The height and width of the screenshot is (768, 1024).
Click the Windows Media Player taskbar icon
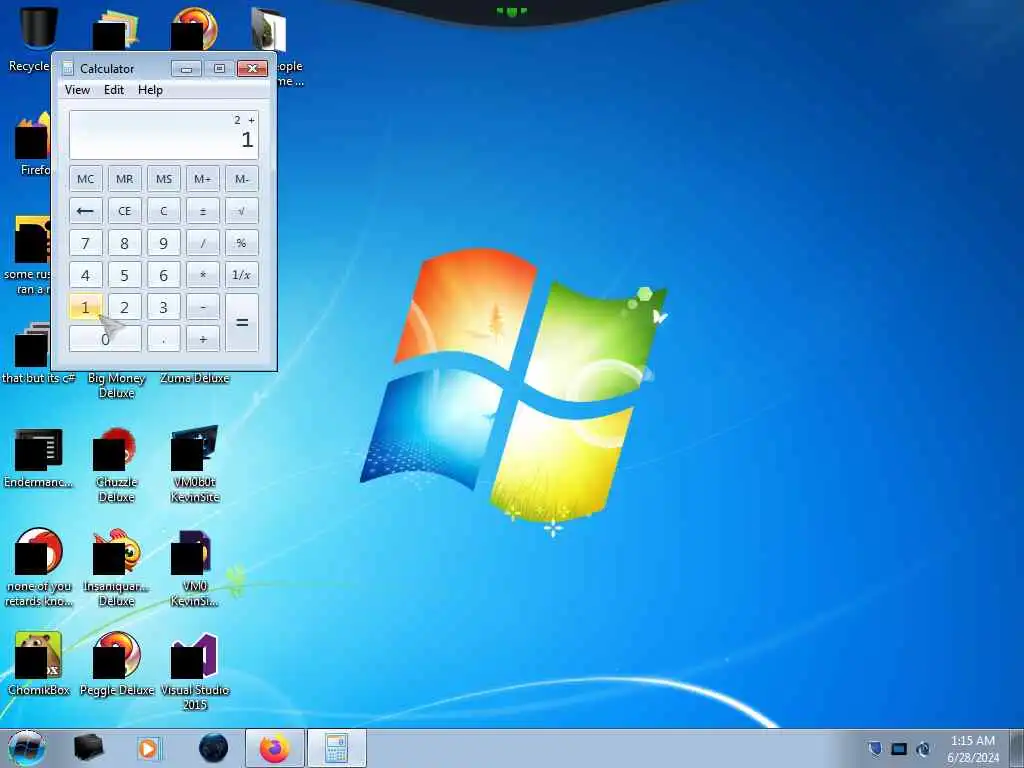point(149,748)
